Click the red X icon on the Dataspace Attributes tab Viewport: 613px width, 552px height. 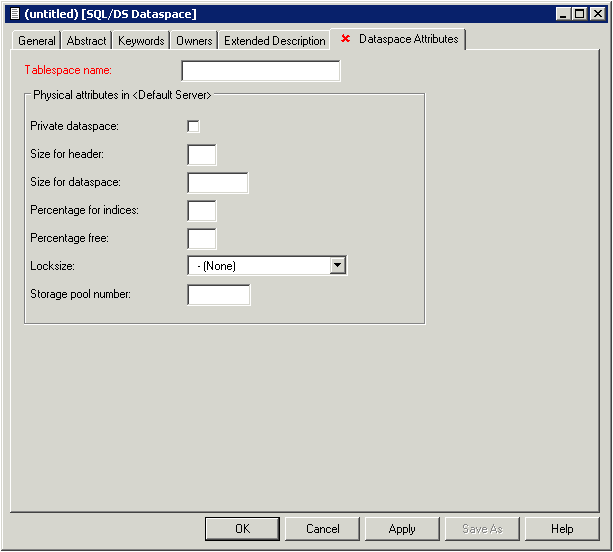pyautogui.click(x=346, y=39)
